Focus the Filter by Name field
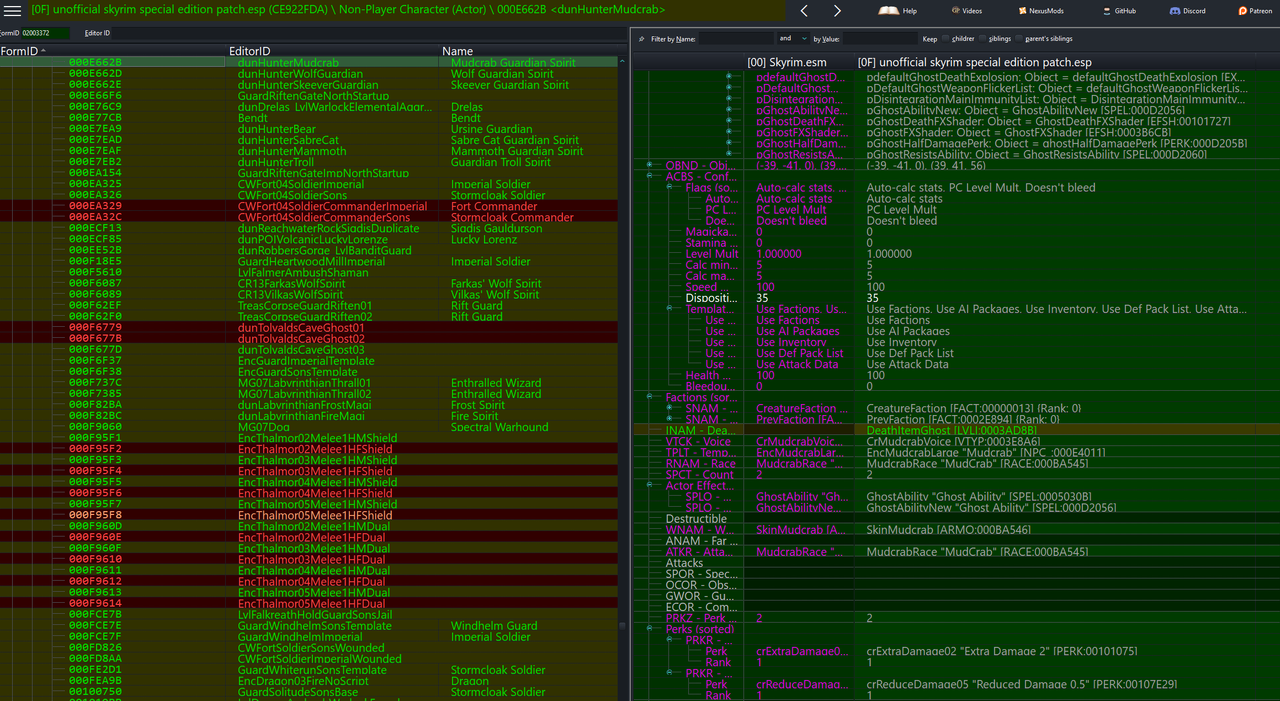Screen dimensions: 1280x701 coord(736,39)
